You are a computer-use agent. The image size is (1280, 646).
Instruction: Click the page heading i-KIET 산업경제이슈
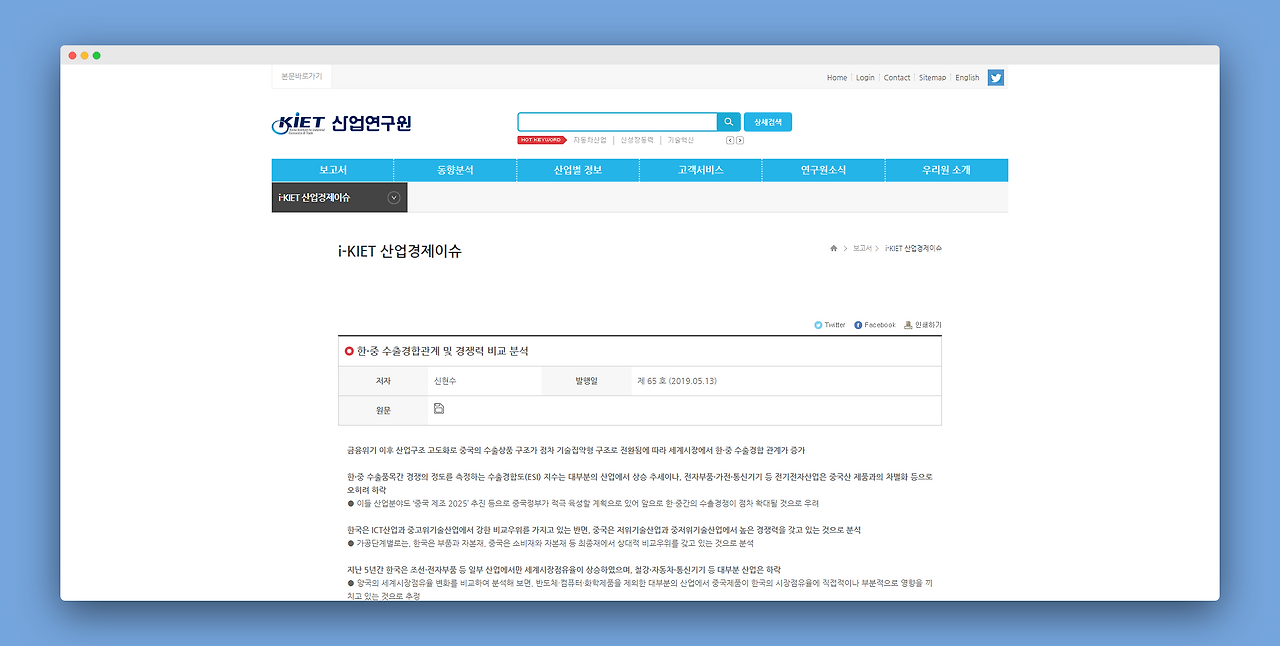(x=400, y=251)
